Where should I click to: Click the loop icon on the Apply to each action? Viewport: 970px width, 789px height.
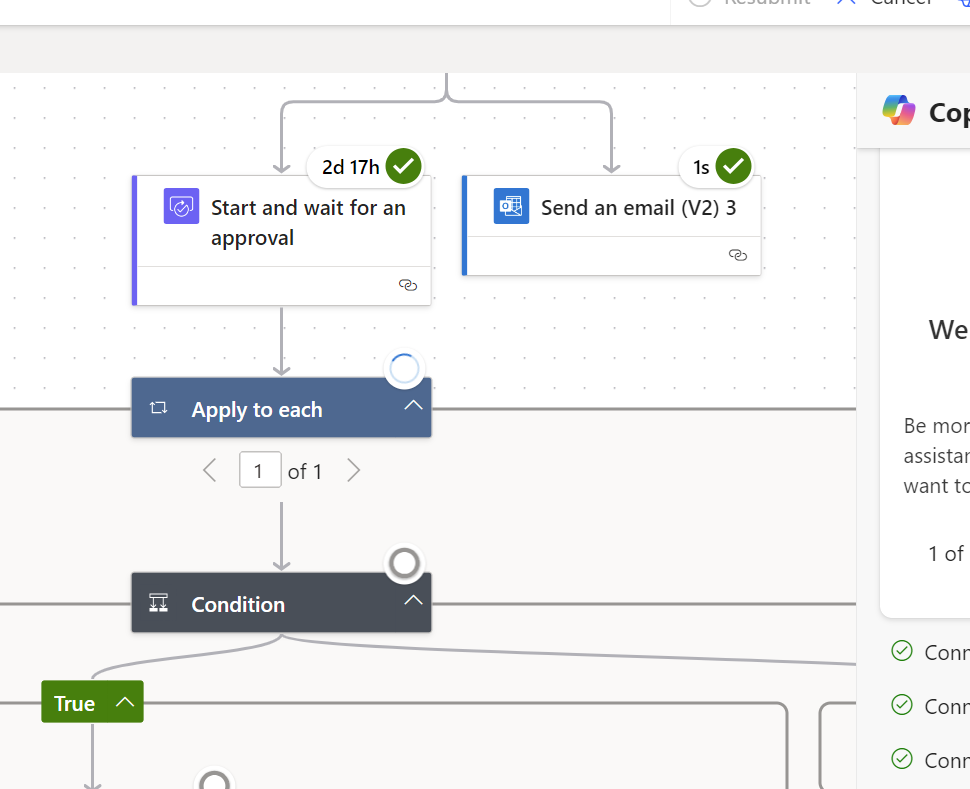pos(157,408)
